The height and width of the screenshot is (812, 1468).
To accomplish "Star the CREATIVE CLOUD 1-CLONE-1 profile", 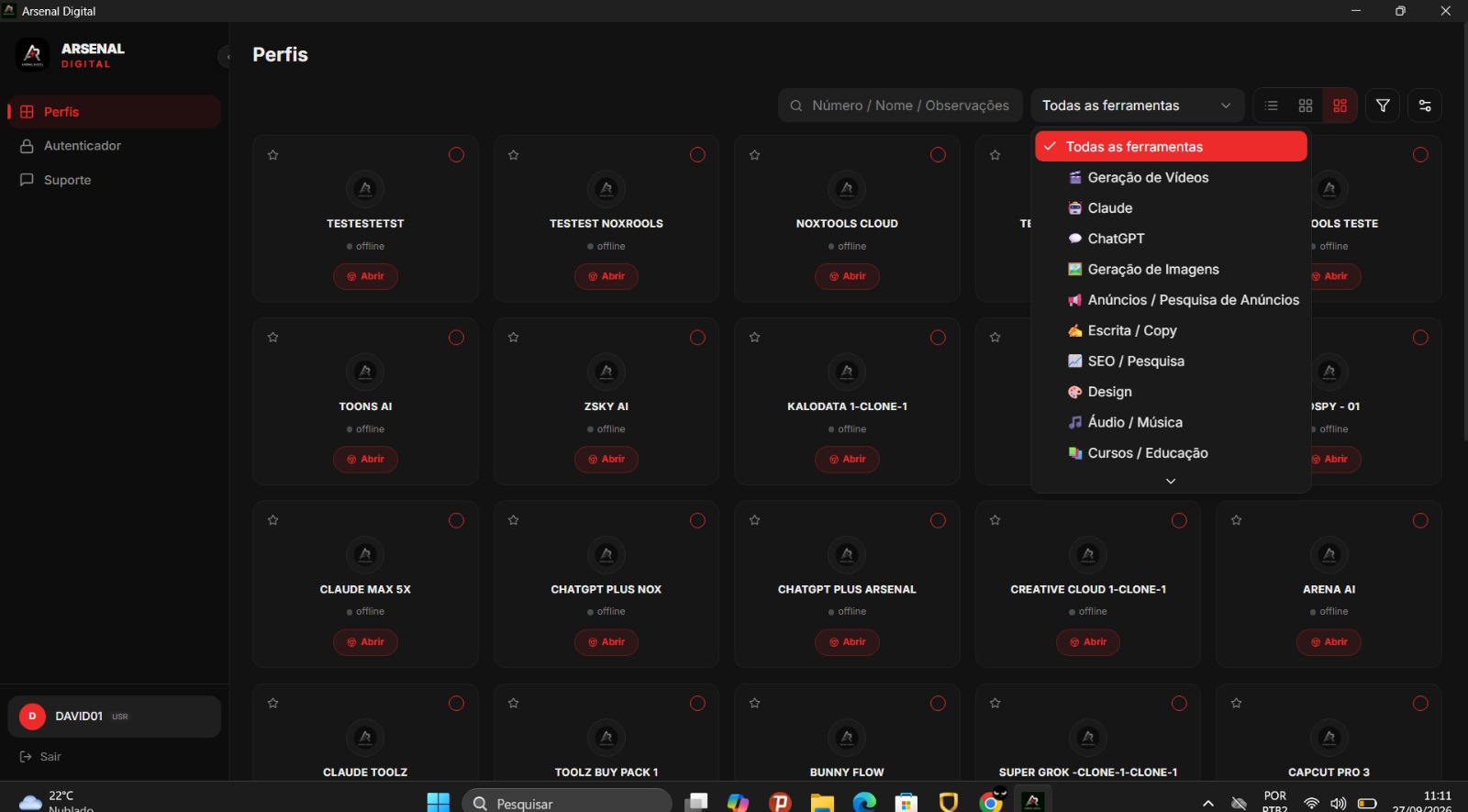I will tap(995, 520).
